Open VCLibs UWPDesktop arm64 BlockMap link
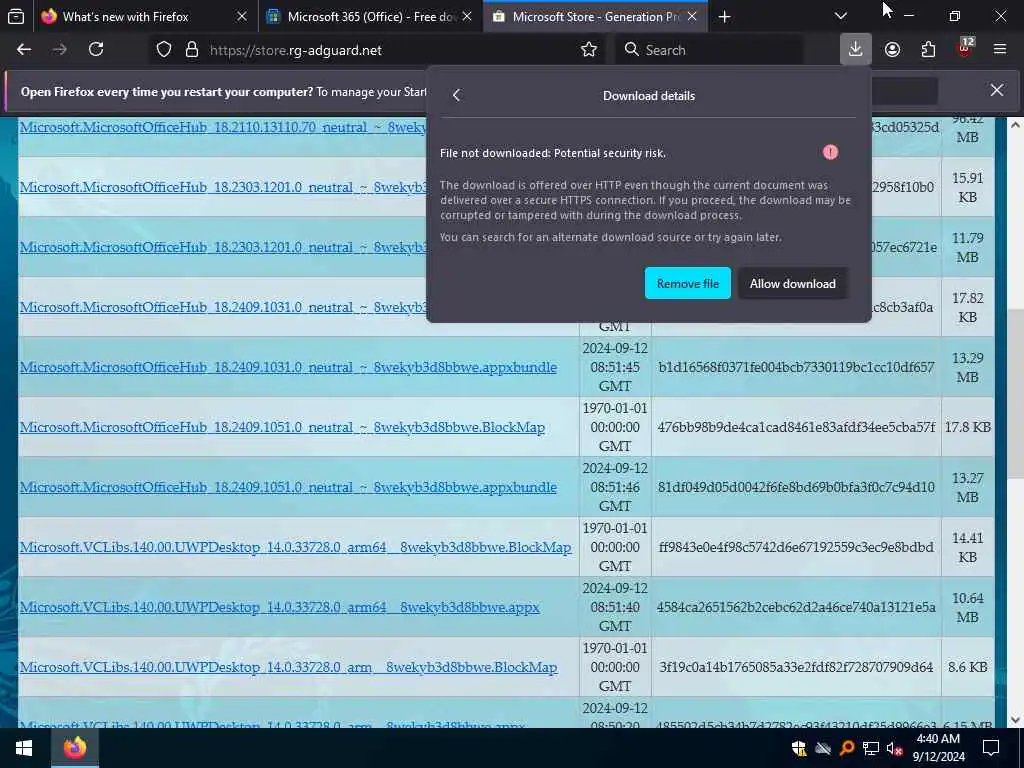Image resolution: width=1024 pixels, height=768 pixels. coord(295,547)
